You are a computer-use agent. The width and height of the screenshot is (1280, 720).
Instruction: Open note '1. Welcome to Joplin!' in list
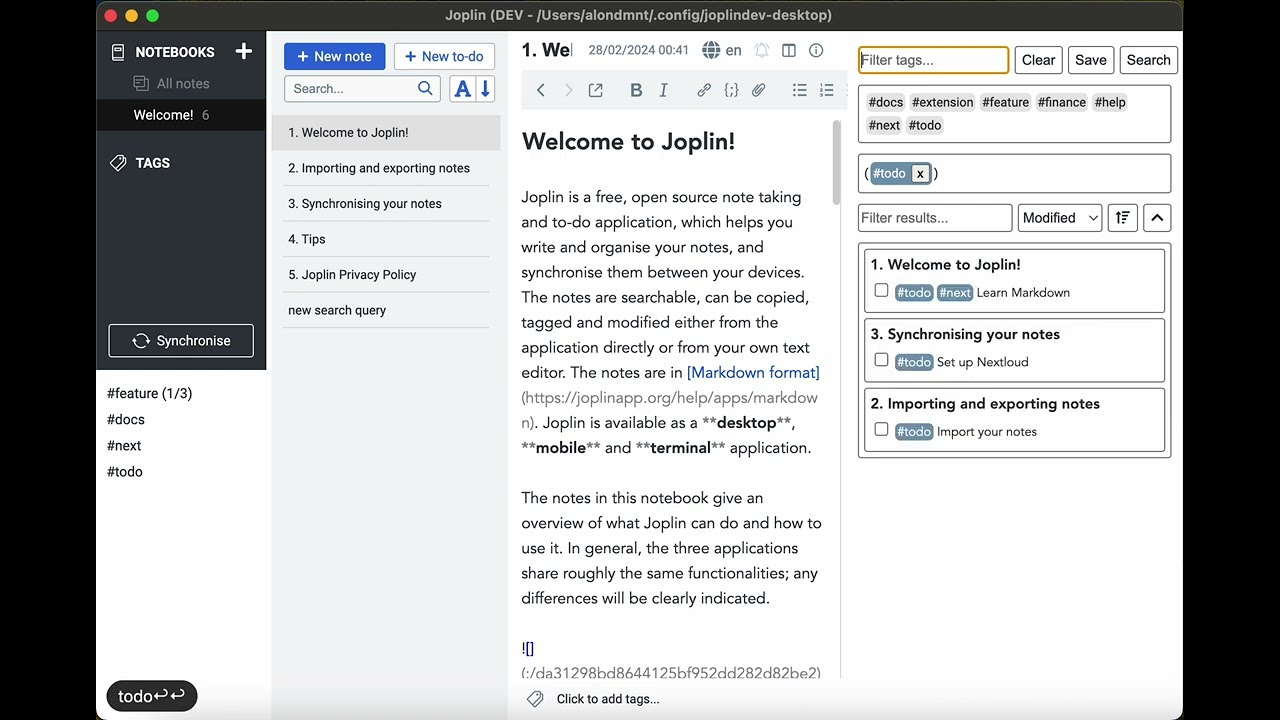coord(386,133)
